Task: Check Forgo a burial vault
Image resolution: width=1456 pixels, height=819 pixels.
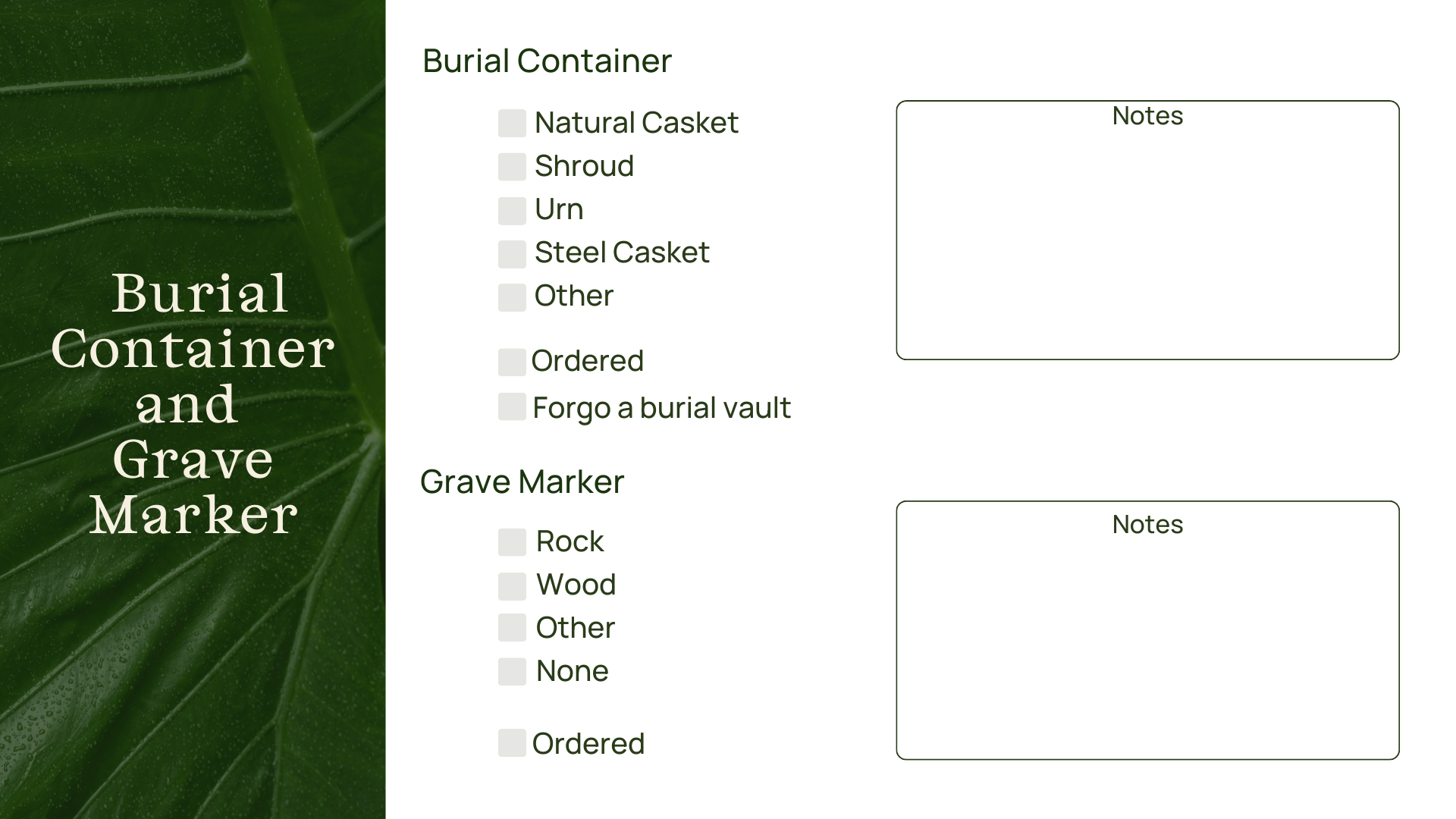Action: coord(512,406)
